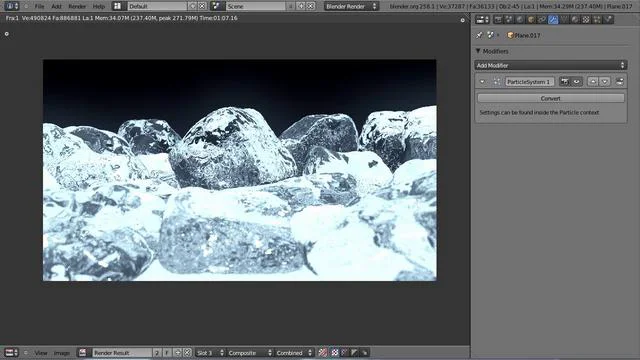Open the Object Data tab
Viewport: 640px width, 360px height.
point(564,19)
